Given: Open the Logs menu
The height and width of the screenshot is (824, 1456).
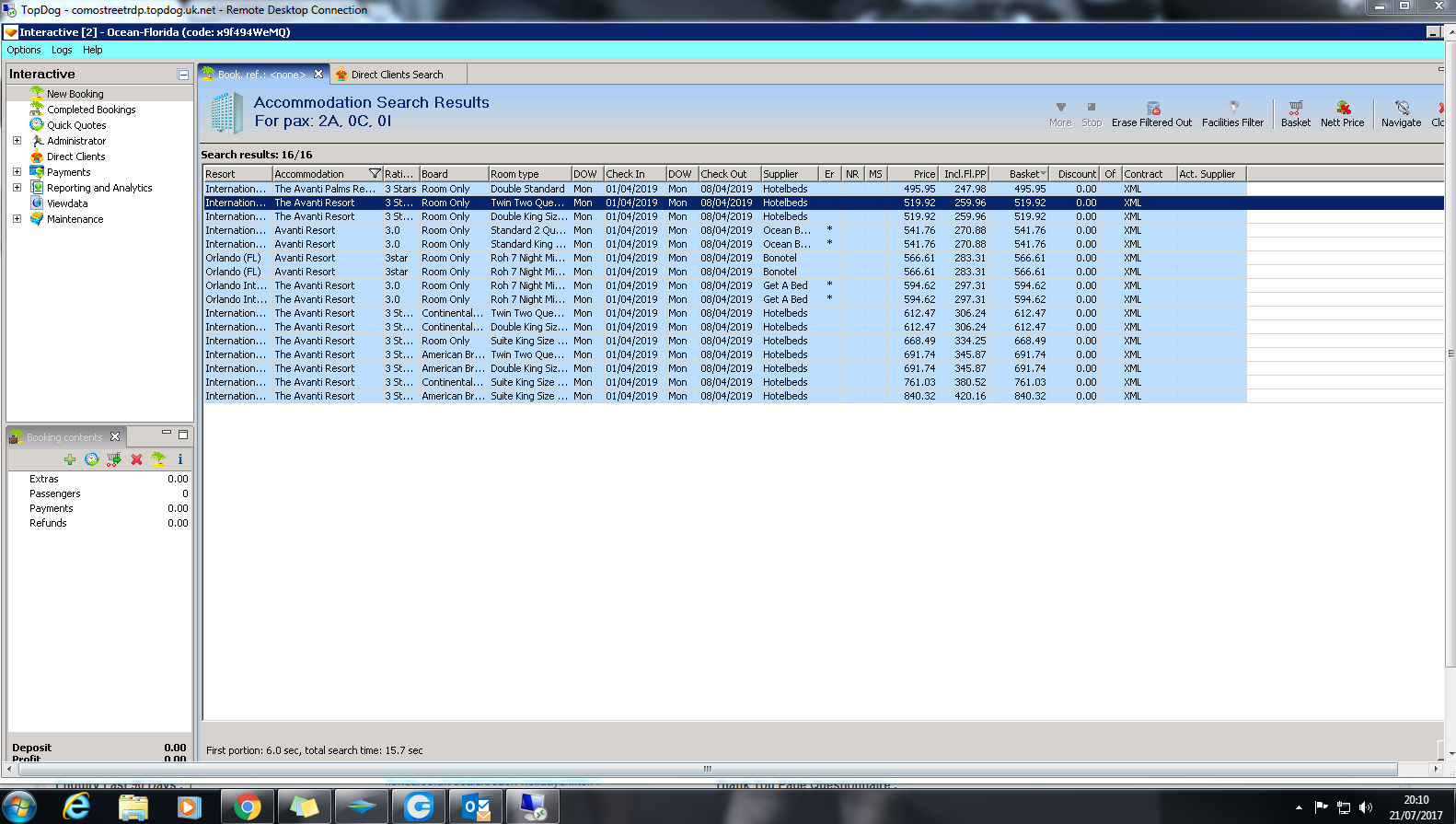Looking at the screenshot, I should pyautogui.click(x=62, y=51).
